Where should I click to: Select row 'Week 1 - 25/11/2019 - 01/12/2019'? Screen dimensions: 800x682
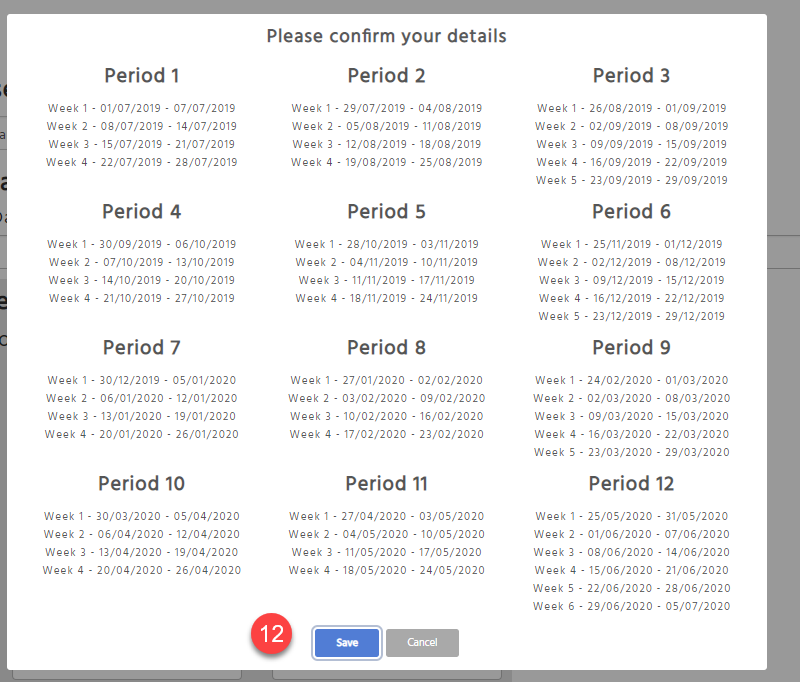click(631, 244)
